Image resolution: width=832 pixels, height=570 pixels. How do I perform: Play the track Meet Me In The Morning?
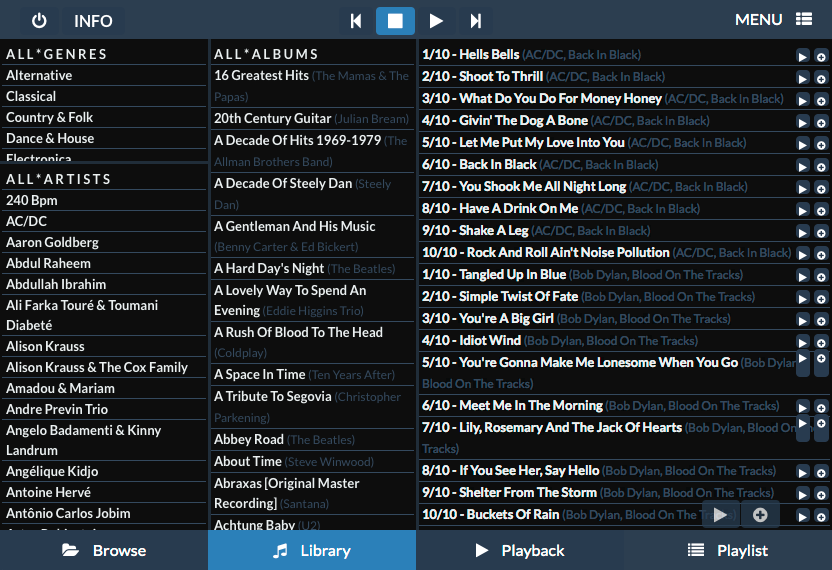802,408
